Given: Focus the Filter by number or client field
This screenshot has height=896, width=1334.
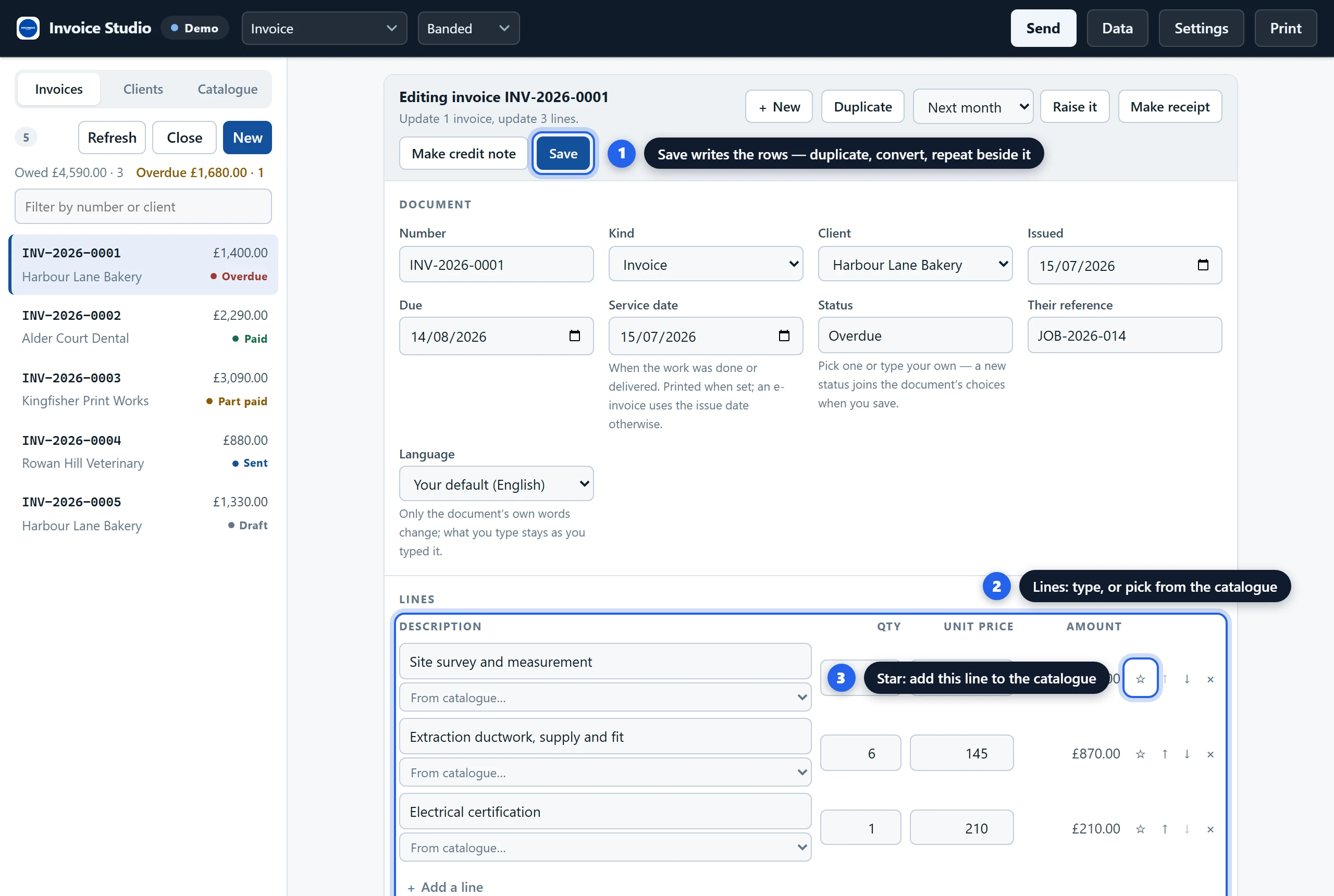Looking at the screenshot, I should point(143,206).
